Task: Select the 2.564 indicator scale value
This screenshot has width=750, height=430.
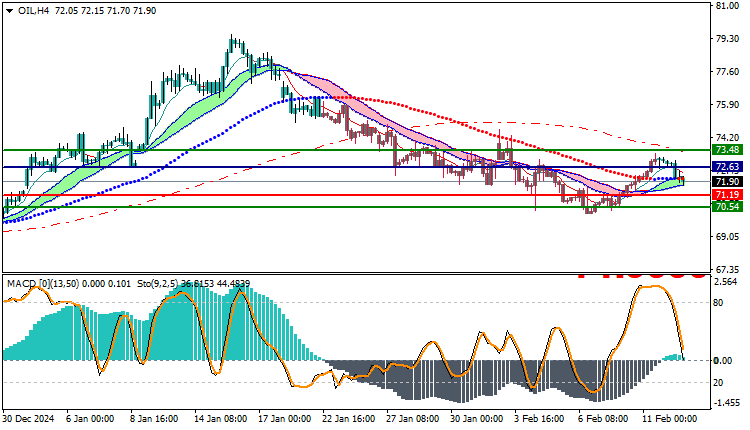Action: (726, 282)
